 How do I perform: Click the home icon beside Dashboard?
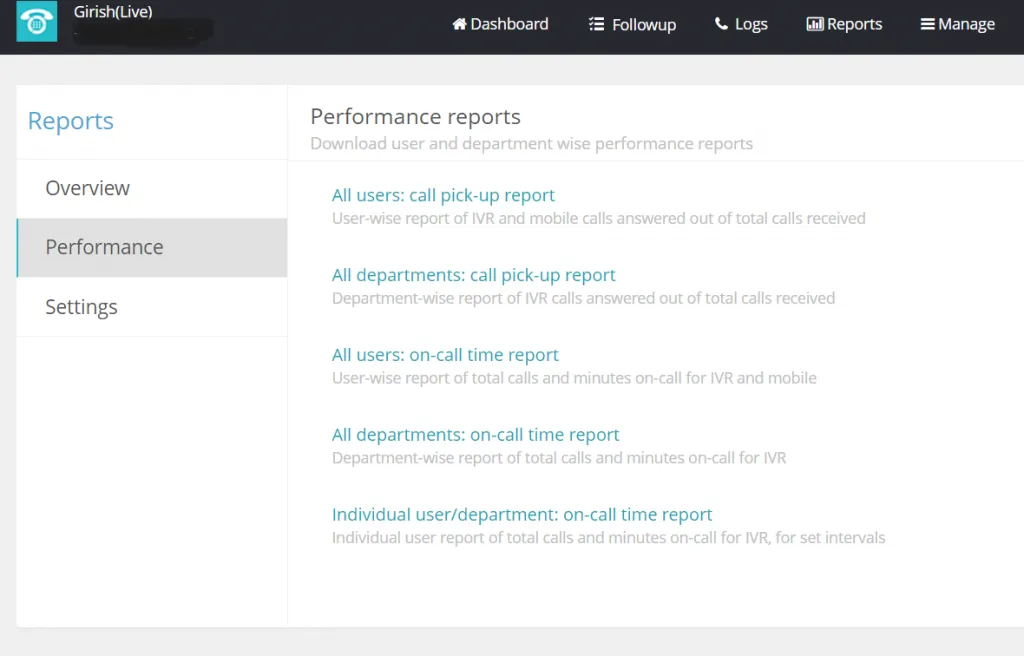tap(459, 24)
